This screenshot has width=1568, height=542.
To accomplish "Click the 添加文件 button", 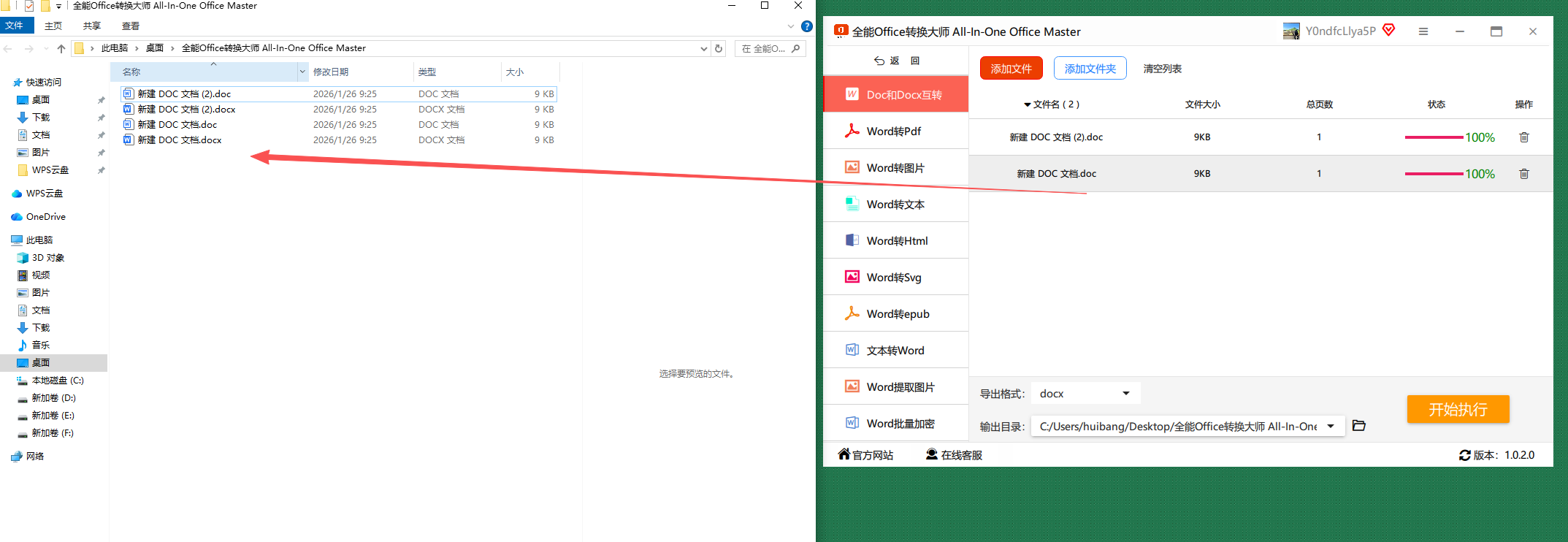I will click(x=1011, y=69).
